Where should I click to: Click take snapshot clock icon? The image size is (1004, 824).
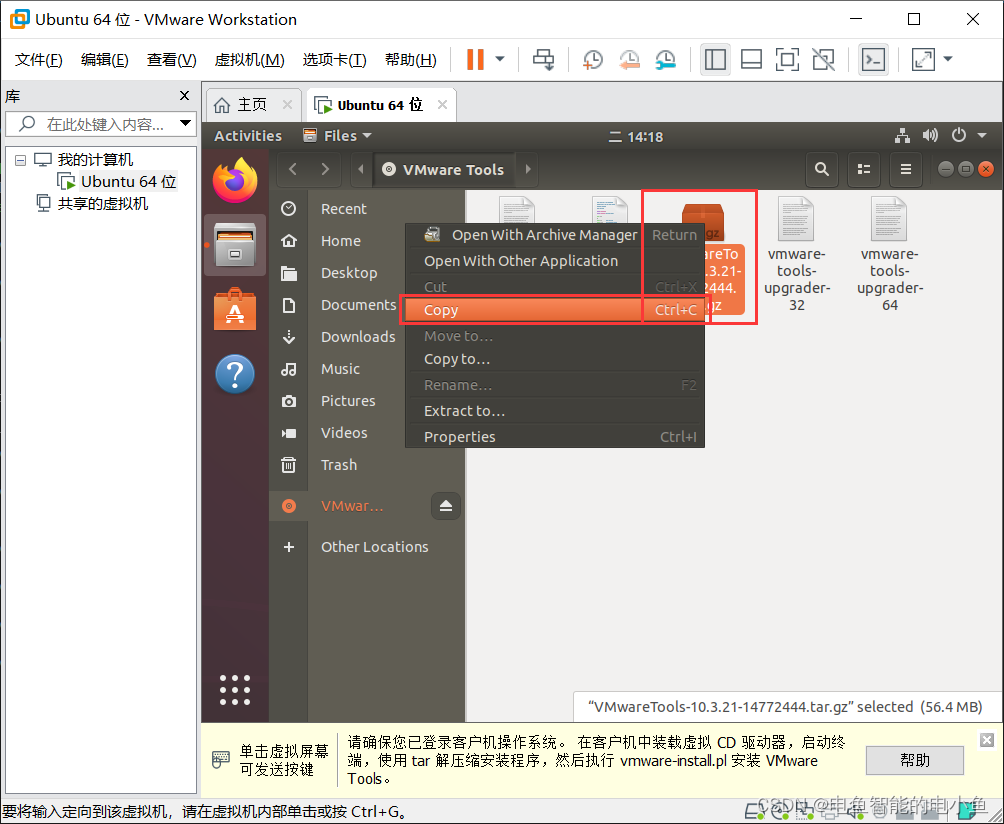[x=592, y=60]
